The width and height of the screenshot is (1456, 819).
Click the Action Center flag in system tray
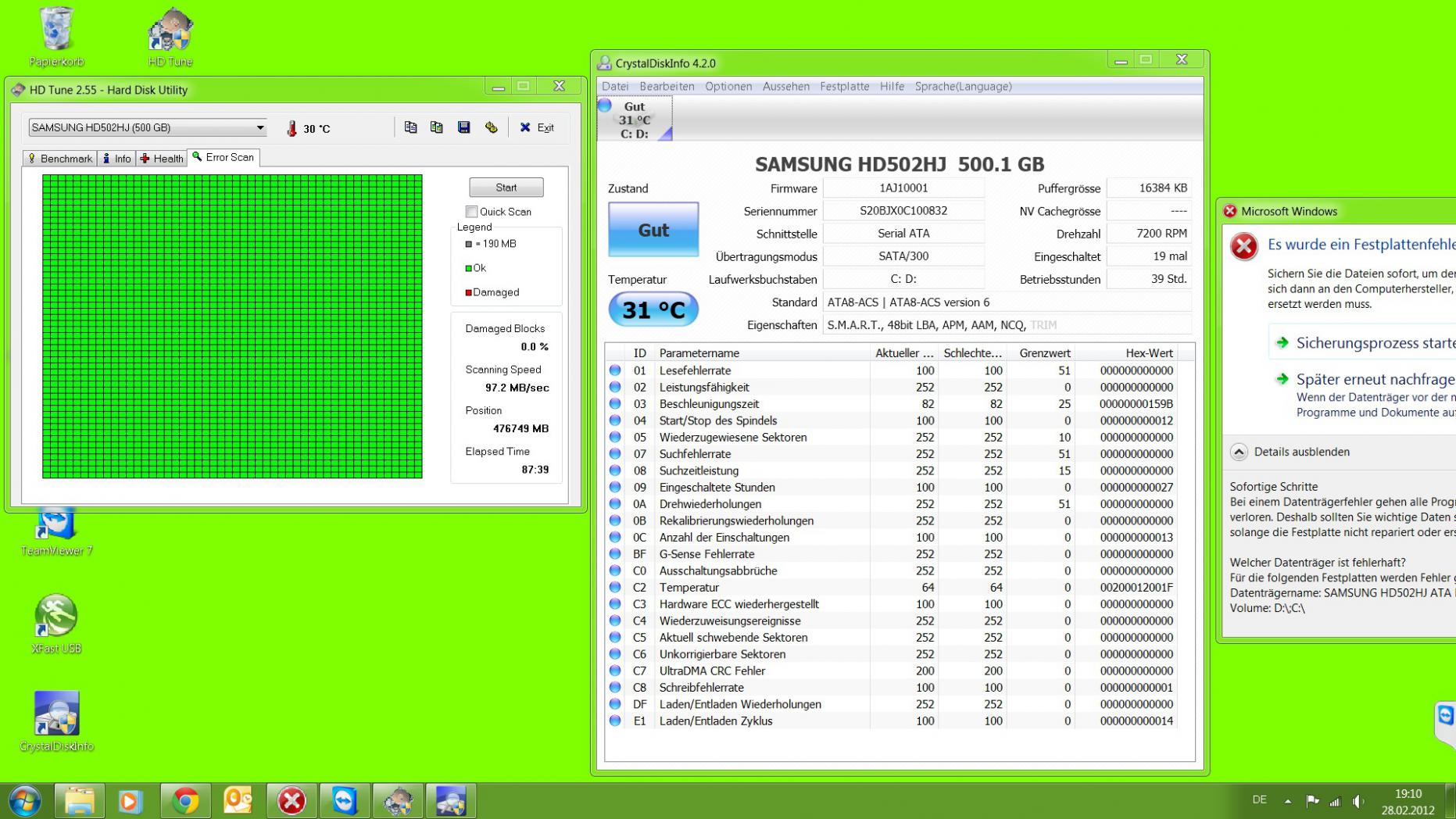1312,801
